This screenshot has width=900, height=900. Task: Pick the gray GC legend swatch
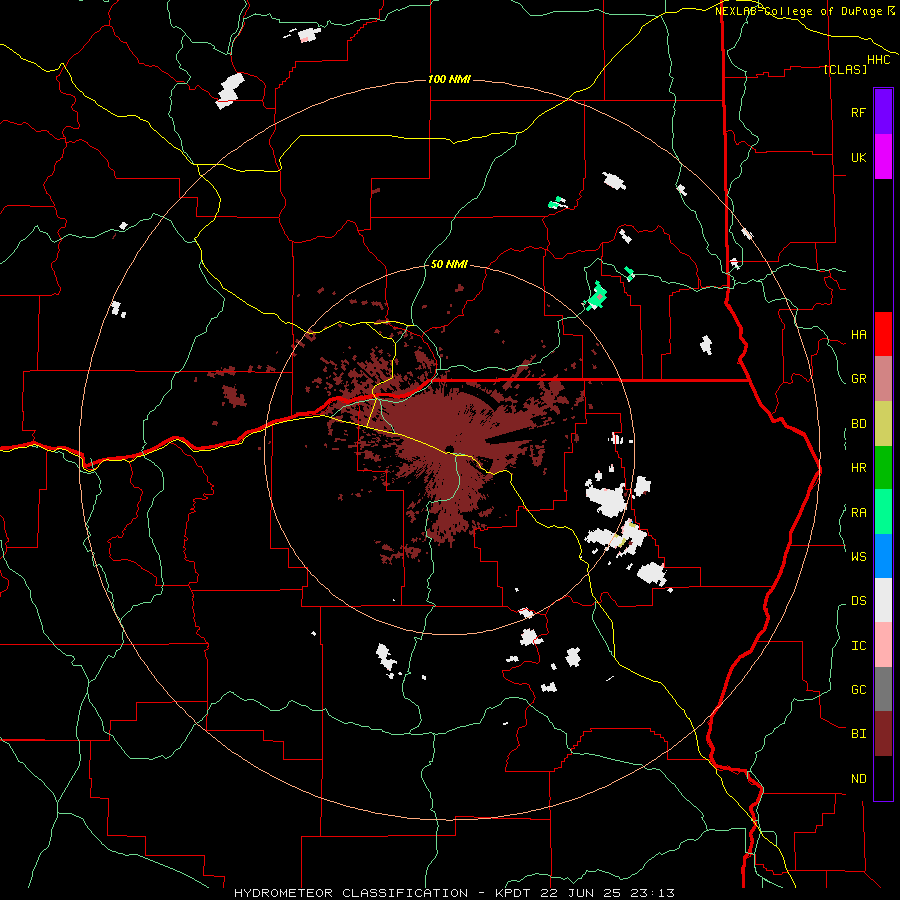(883, 689)
